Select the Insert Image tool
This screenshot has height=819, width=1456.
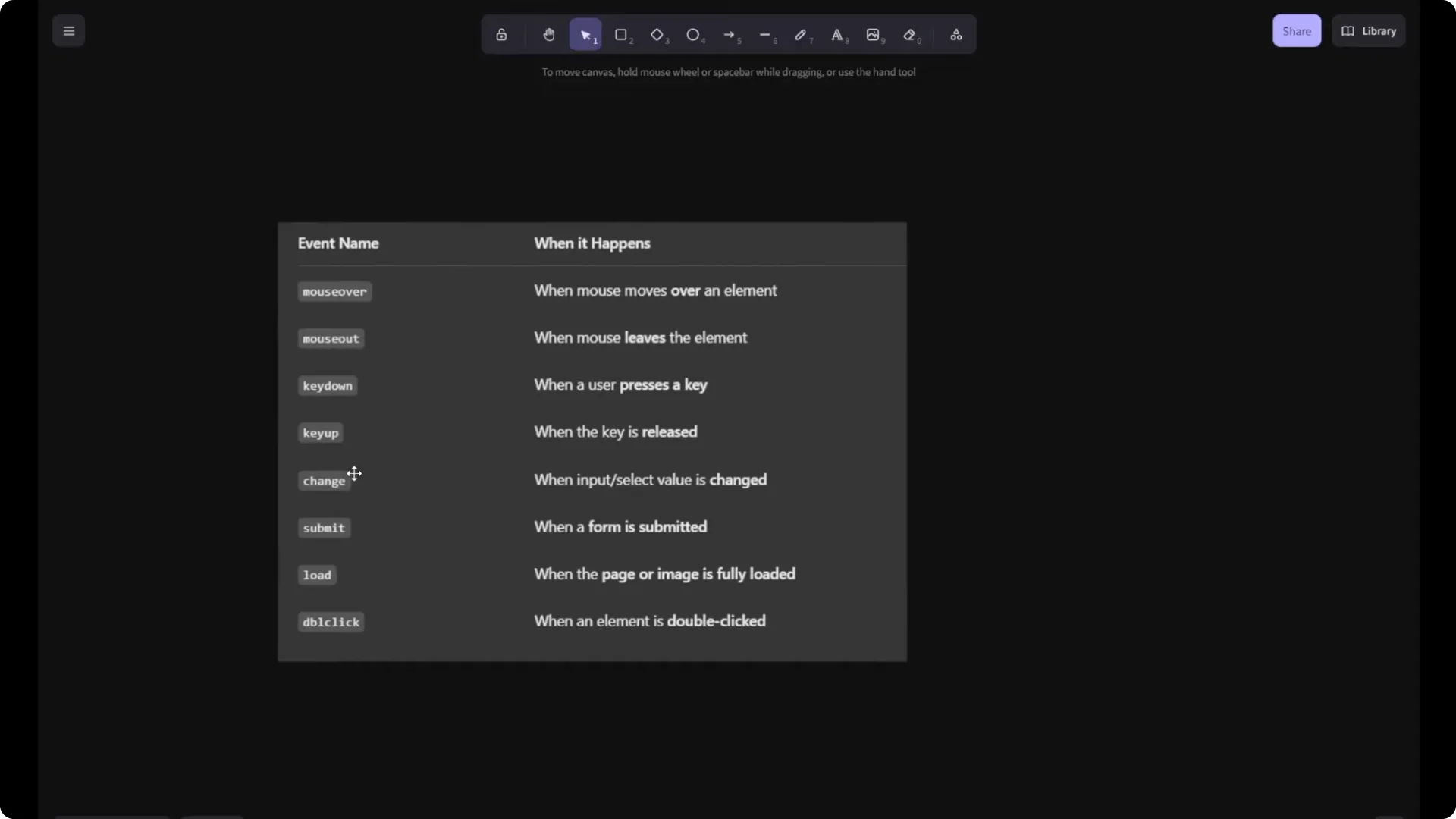pos(874,34)
